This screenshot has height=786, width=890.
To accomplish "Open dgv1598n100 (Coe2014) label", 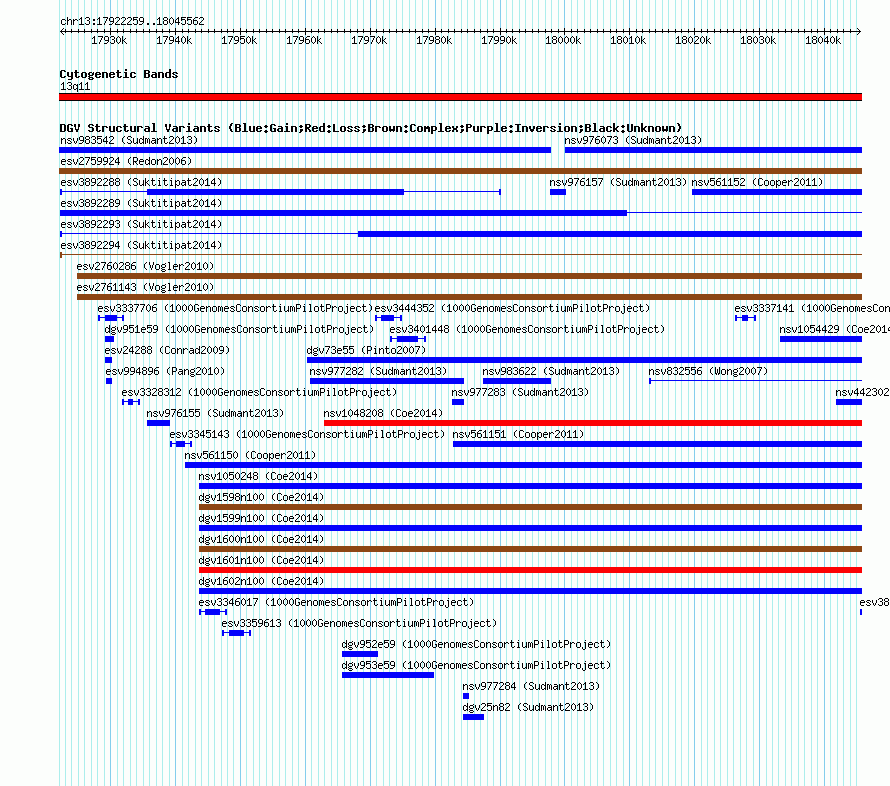I will [261, 497].
